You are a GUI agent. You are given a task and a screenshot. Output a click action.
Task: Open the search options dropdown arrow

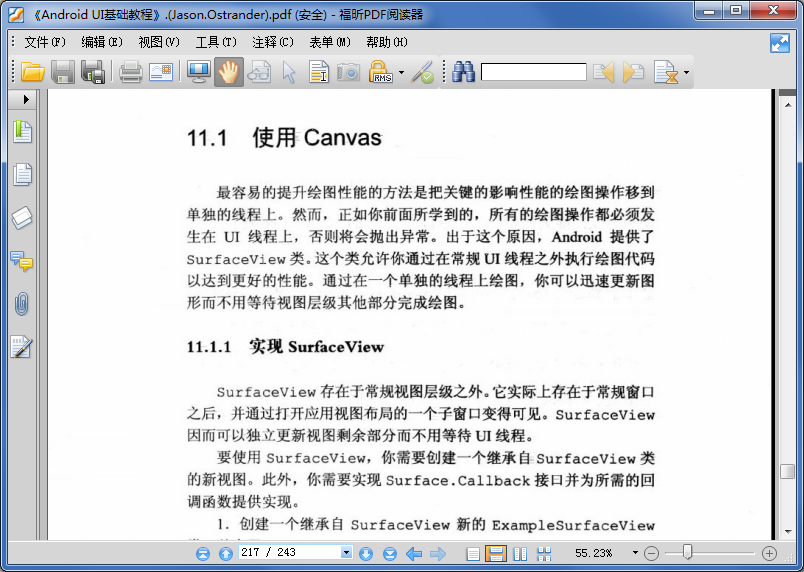click(686, 72)
